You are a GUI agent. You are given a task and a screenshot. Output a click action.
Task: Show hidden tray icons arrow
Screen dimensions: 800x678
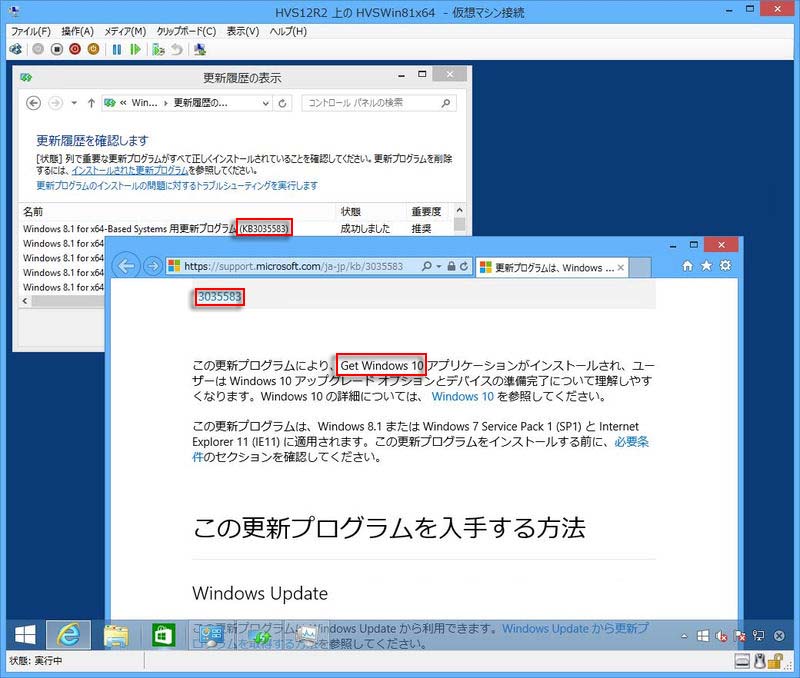point(684,636)
